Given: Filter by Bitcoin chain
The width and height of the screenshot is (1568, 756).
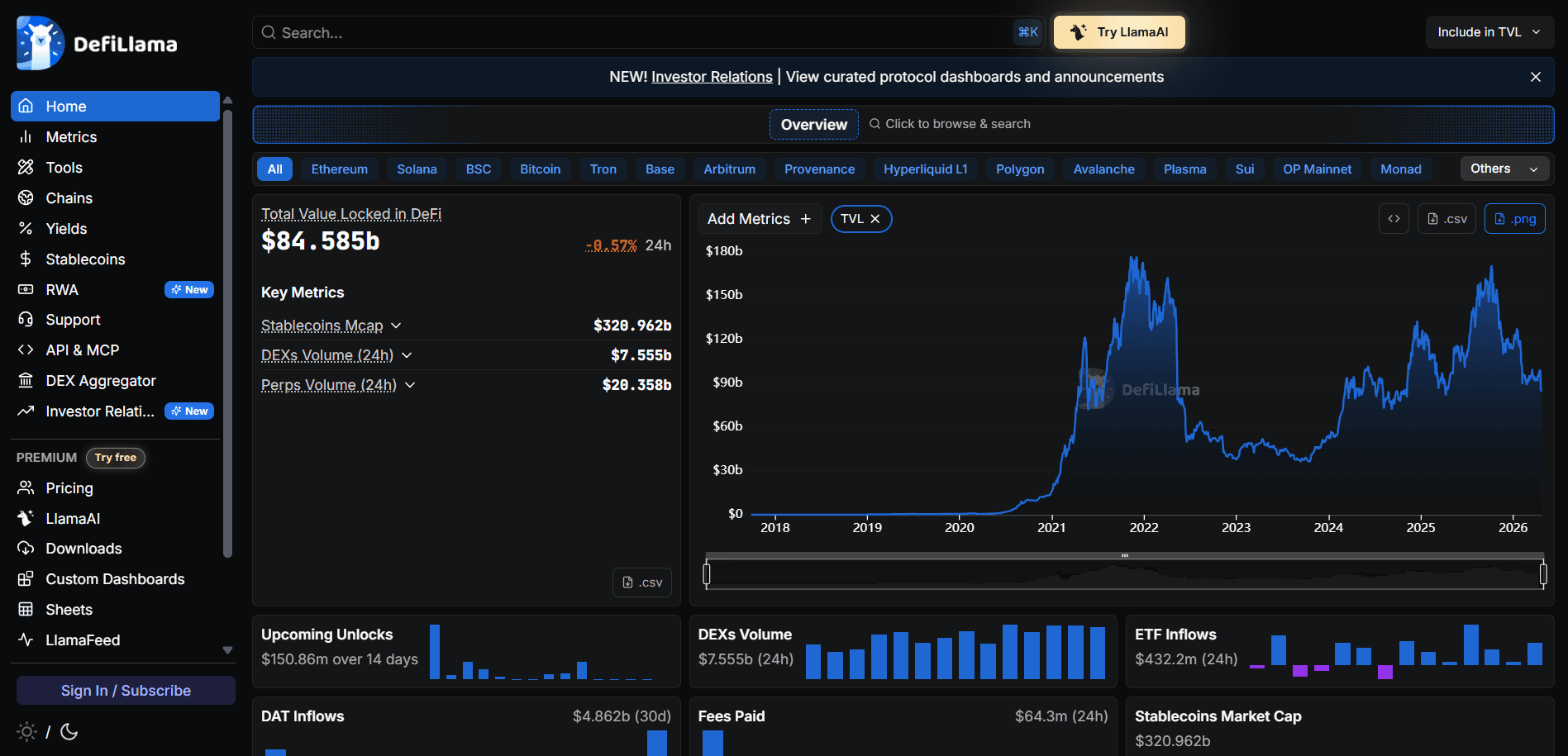Looking at the screenshot, I should click(541, 169).
